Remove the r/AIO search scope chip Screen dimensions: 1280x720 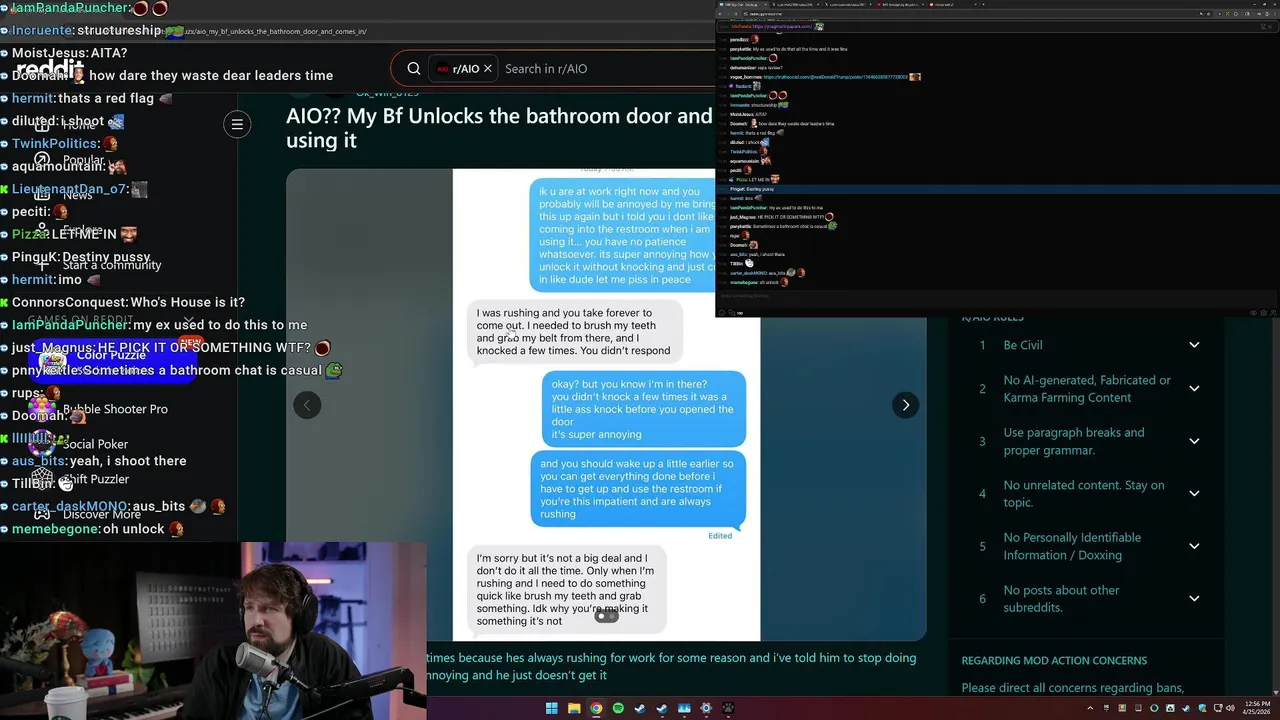(488, 69)
